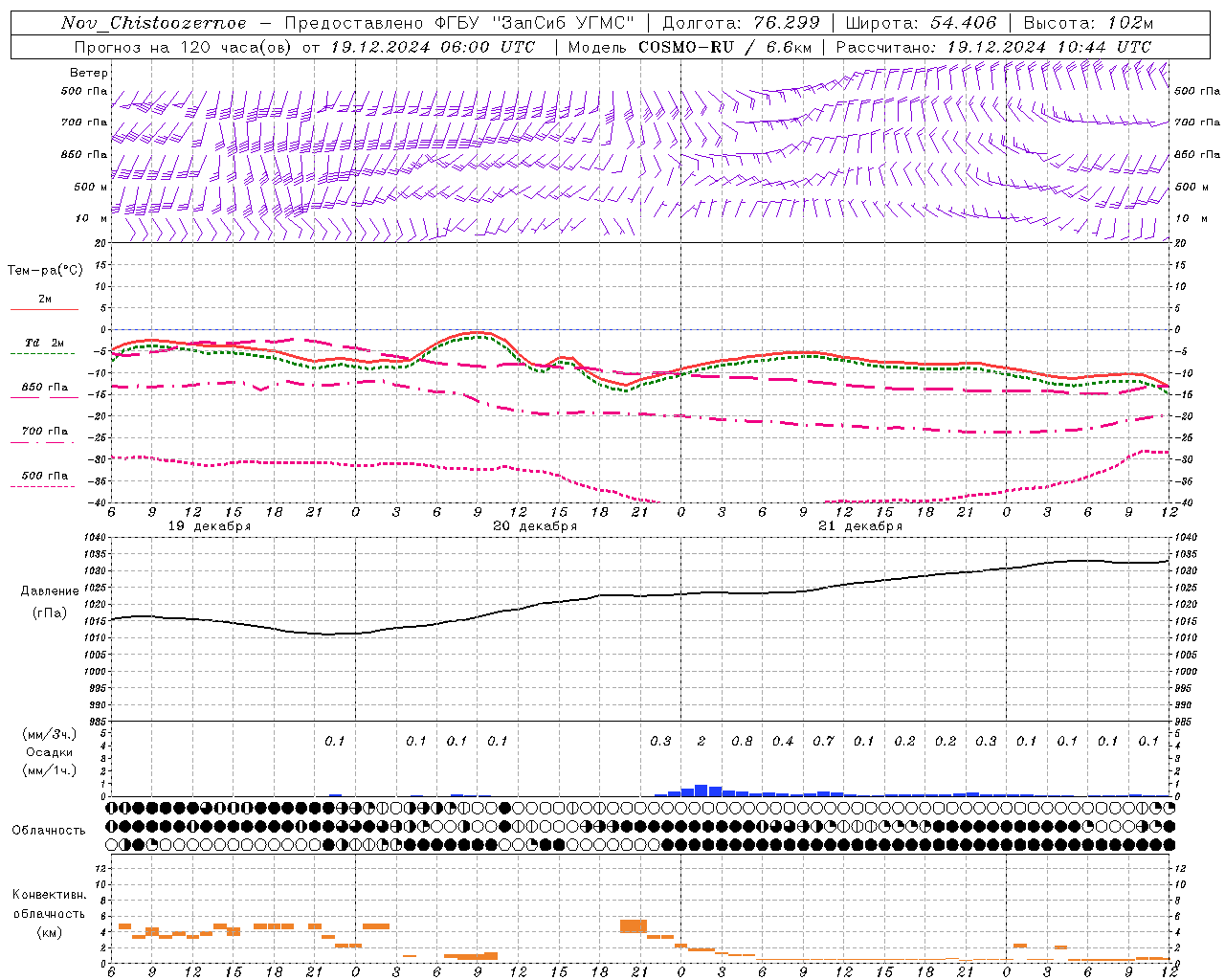The image size is (1225, 980).
Task: Click the (мм/1ч.) unit label
Action: [51, 771]
